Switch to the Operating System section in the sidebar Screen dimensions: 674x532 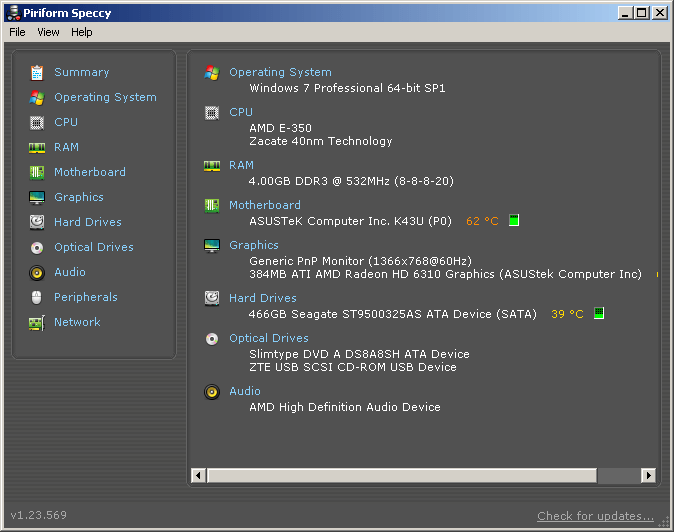click(105, 98)
